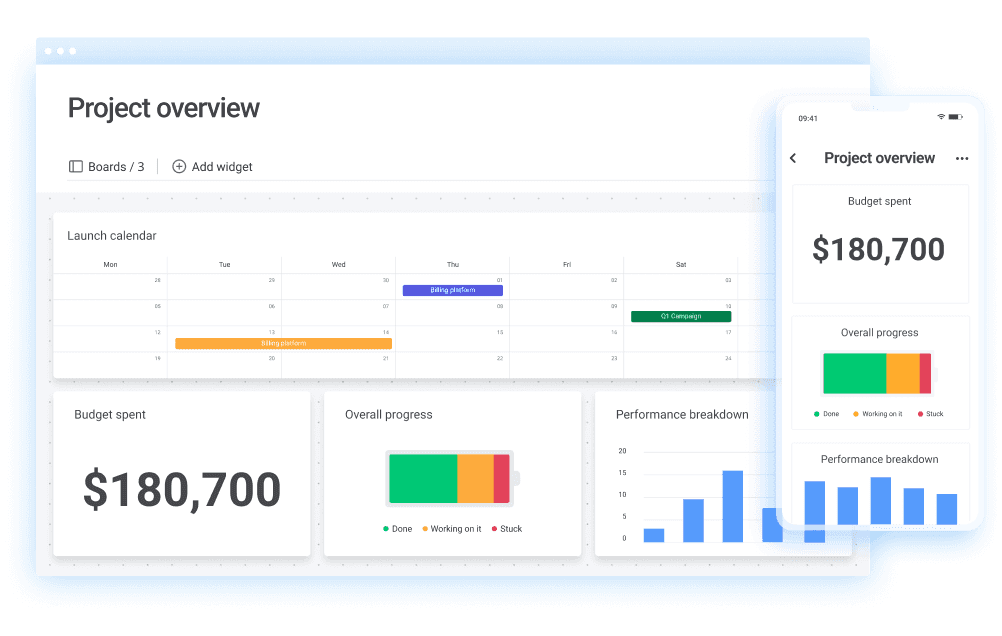Select the orange Billing platform event
Viewport: 1002px width, 636px height.
(x=283, y=343)
